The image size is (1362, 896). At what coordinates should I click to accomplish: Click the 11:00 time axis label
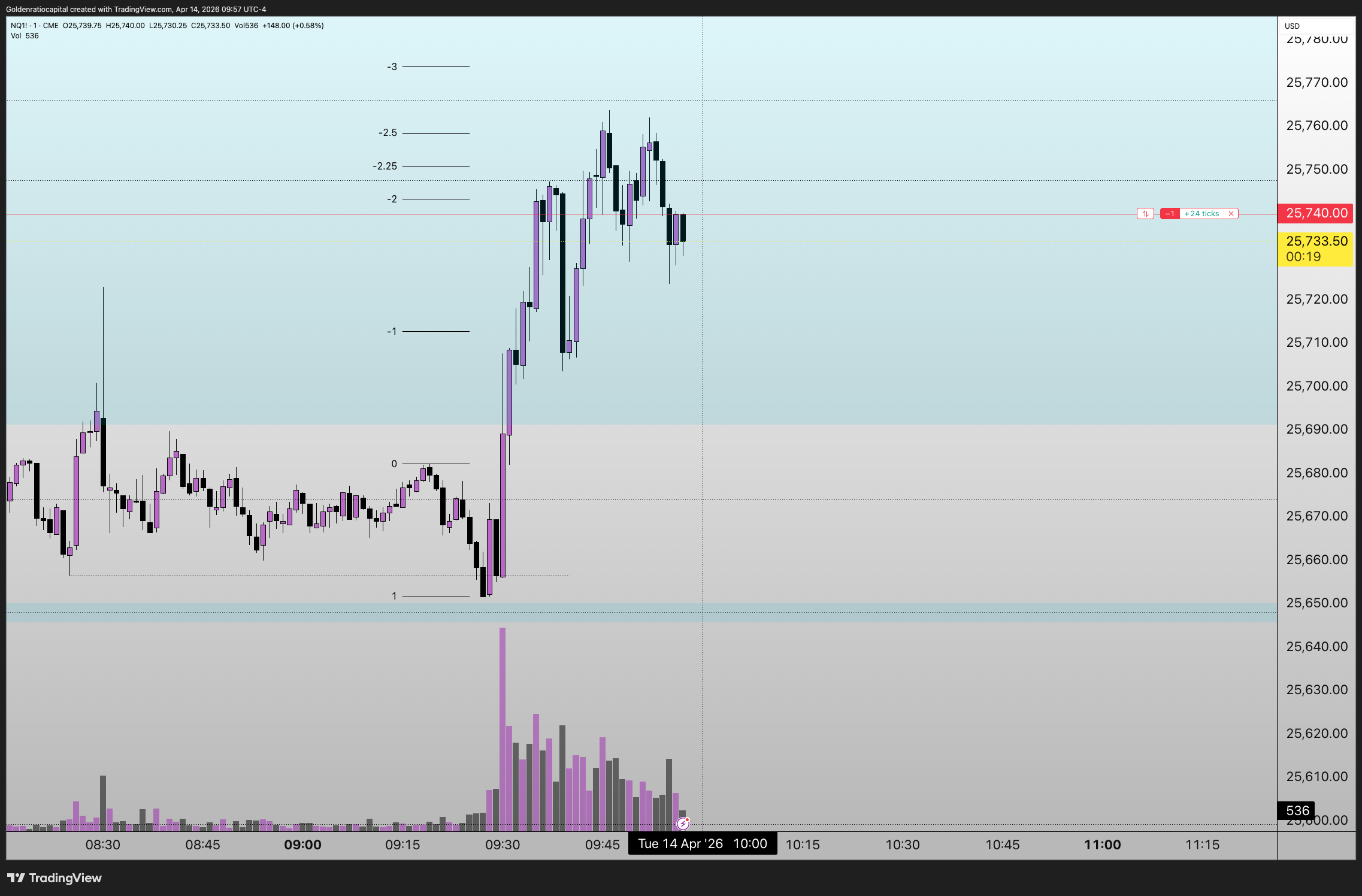click(x=1103, y=844)
